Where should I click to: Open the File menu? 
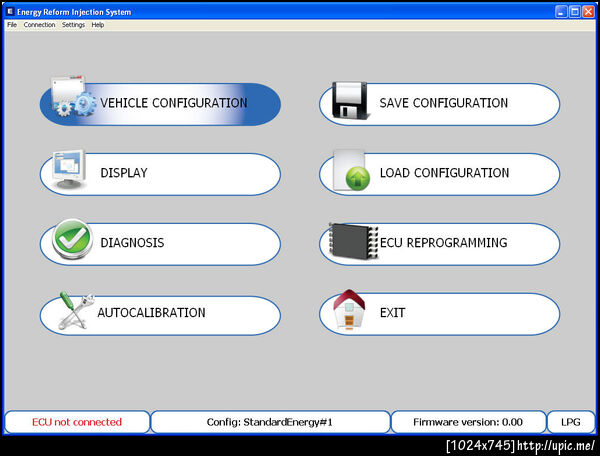tap(12, 25)
